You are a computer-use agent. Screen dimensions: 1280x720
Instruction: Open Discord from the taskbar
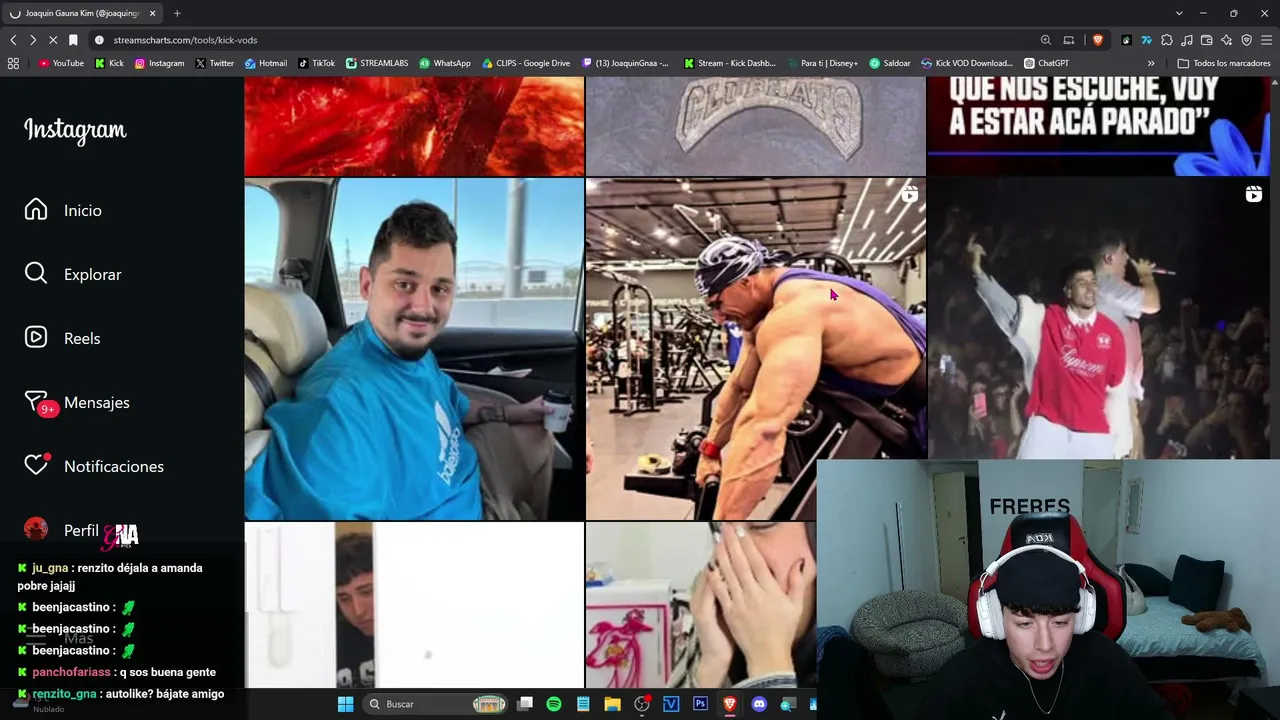(x=759, y=704)
